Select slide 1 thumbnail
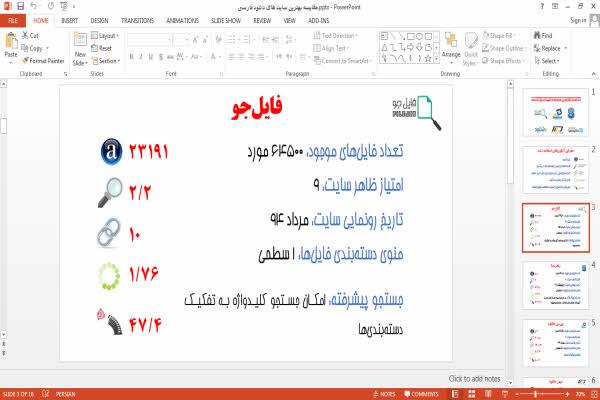Image resolution: width=600 pixels, height=400 pixels. tap(555, 113)
